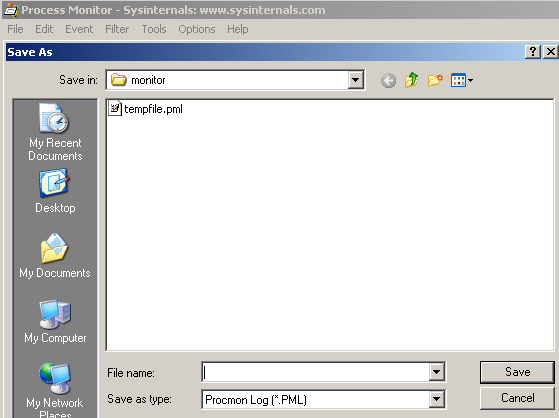The height and width of the screenshot is (418, 559).
Task: Open My Recent Documents location
Action: click(x=55, y=132)
